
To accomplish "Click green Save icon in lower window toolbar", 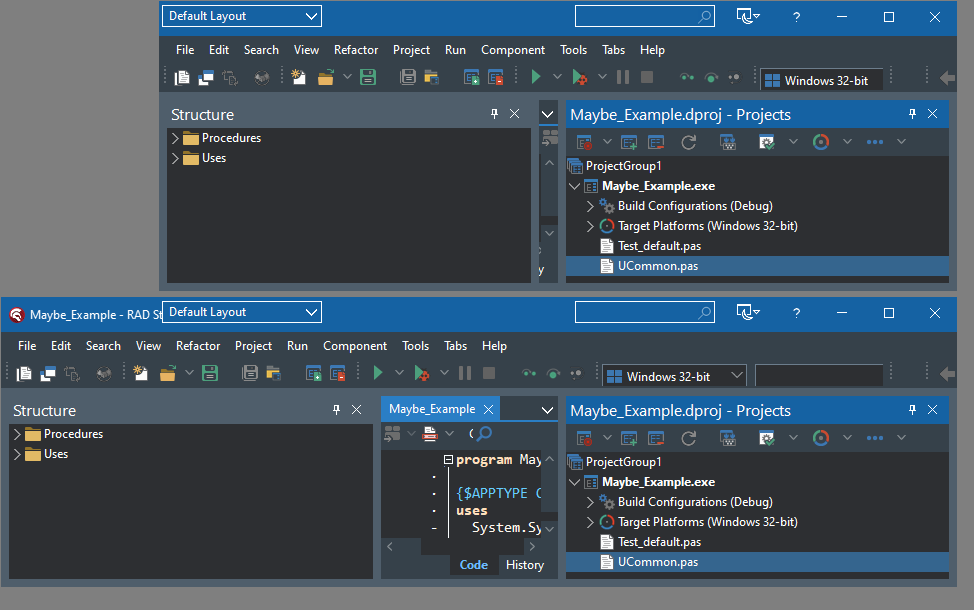I will click(210, 373).
